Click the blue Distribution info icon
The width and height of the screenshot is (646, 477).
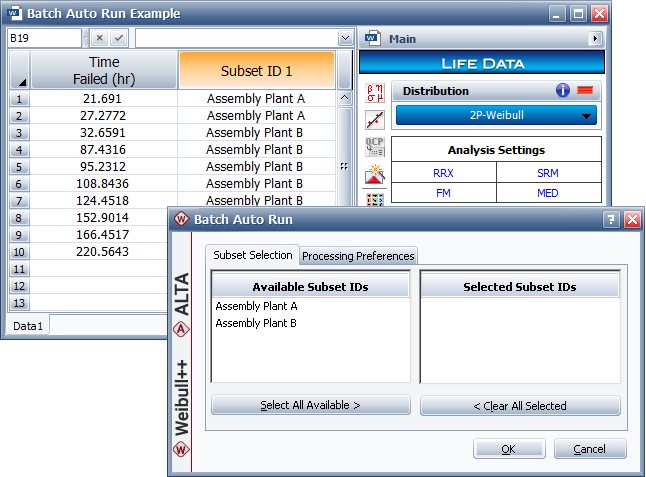(563, 91)
